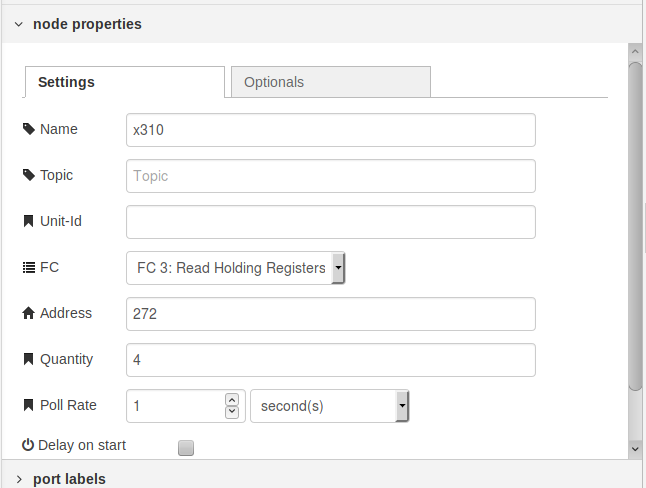The image size is (646, 488).
Task: Switch to the Optionals tab
Action: pos(331,82)
